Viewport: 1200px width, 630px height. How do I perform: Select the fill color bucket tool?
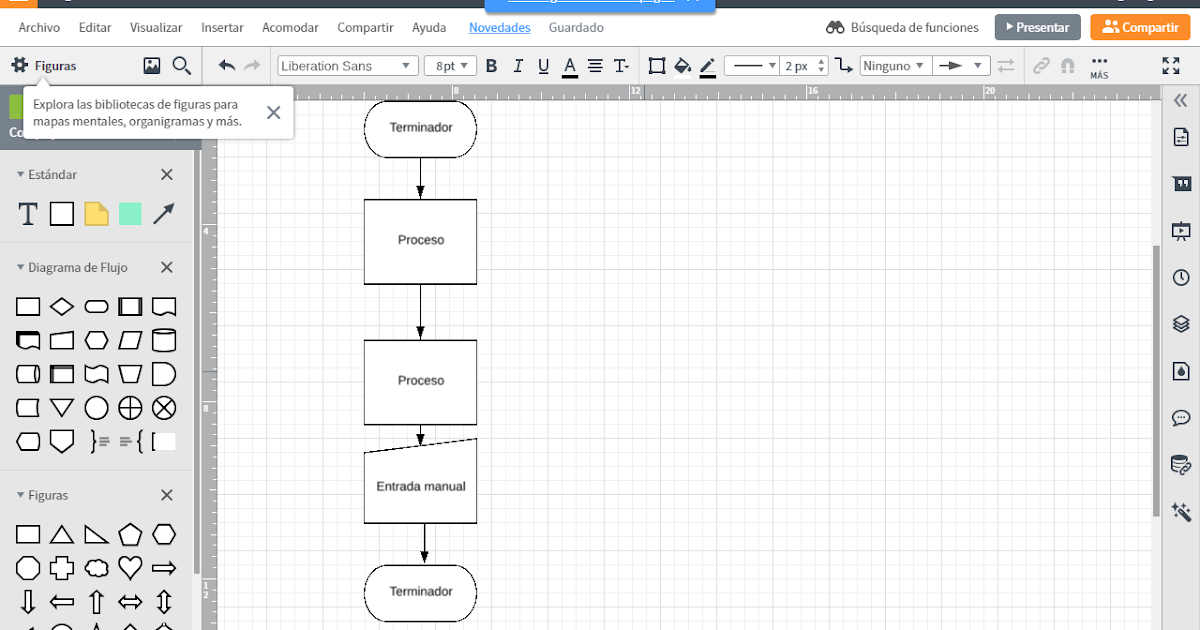[681, 66]
